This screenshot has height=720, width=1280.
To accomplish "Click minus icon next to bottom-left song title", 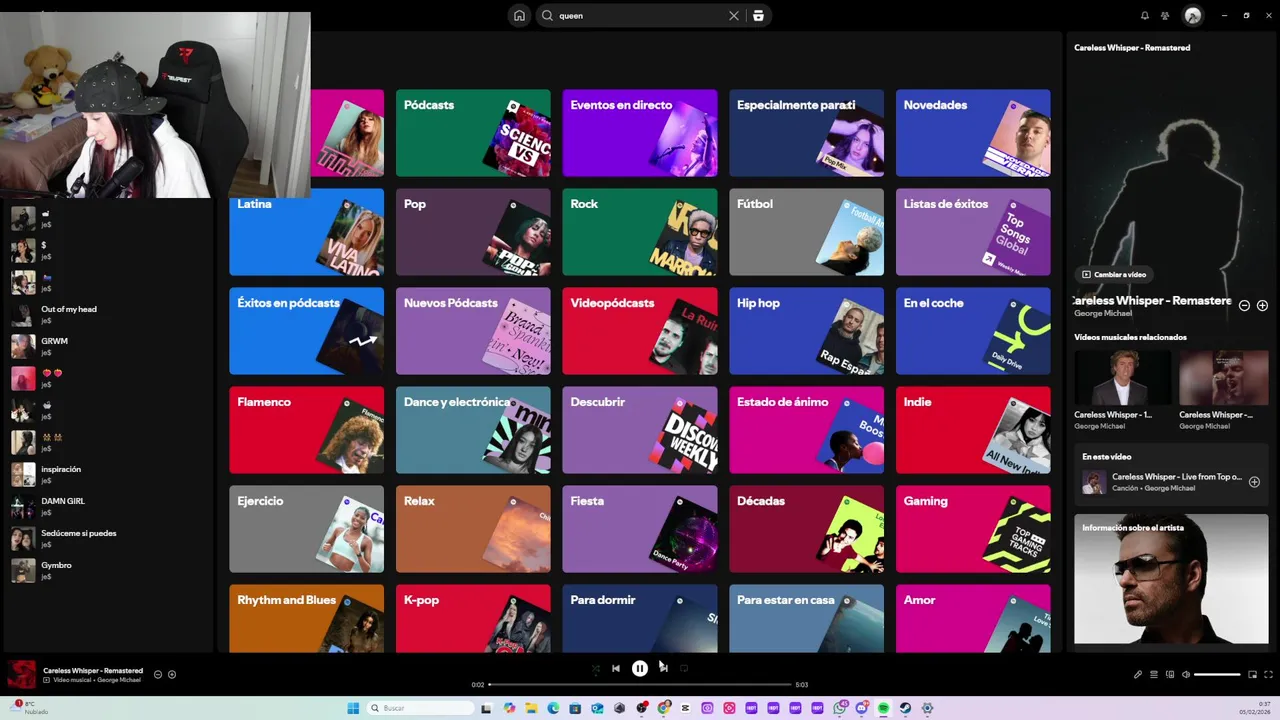I will 158,675.
